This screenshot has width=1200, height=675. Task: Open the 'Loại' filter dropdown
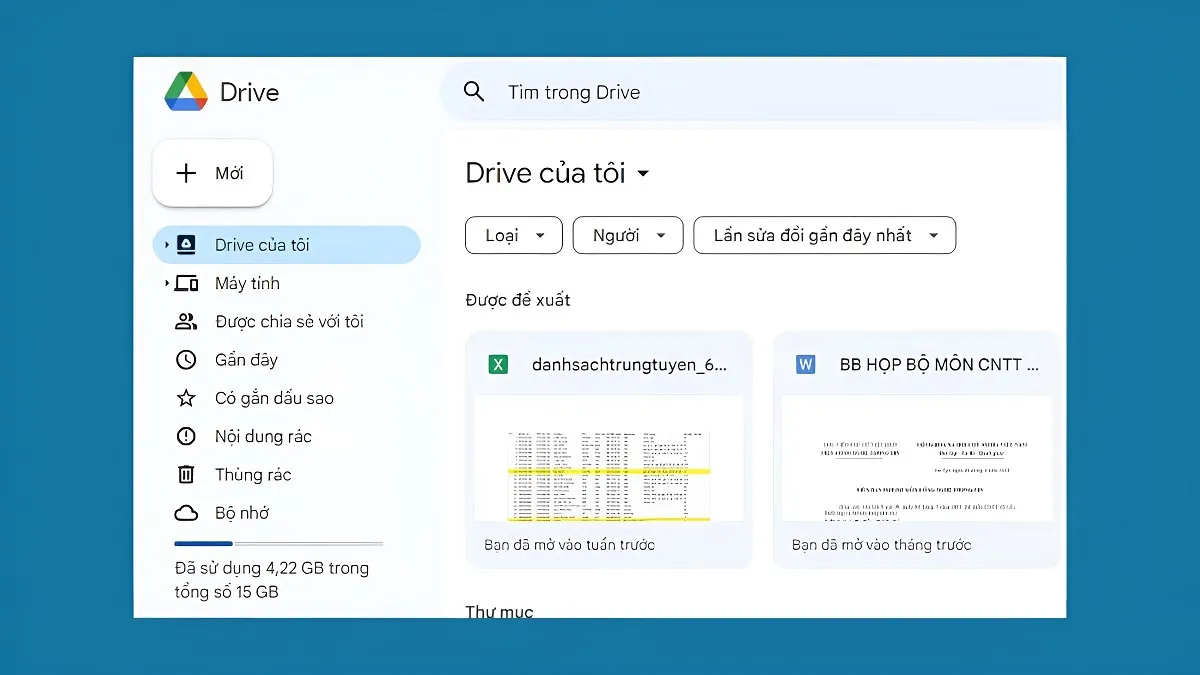[x=513, y=235]
